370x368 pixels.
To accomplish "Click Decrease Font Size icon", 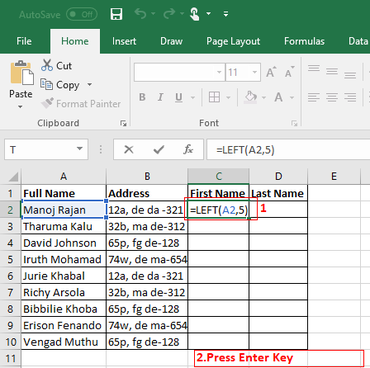I will (x=290, y=72).
